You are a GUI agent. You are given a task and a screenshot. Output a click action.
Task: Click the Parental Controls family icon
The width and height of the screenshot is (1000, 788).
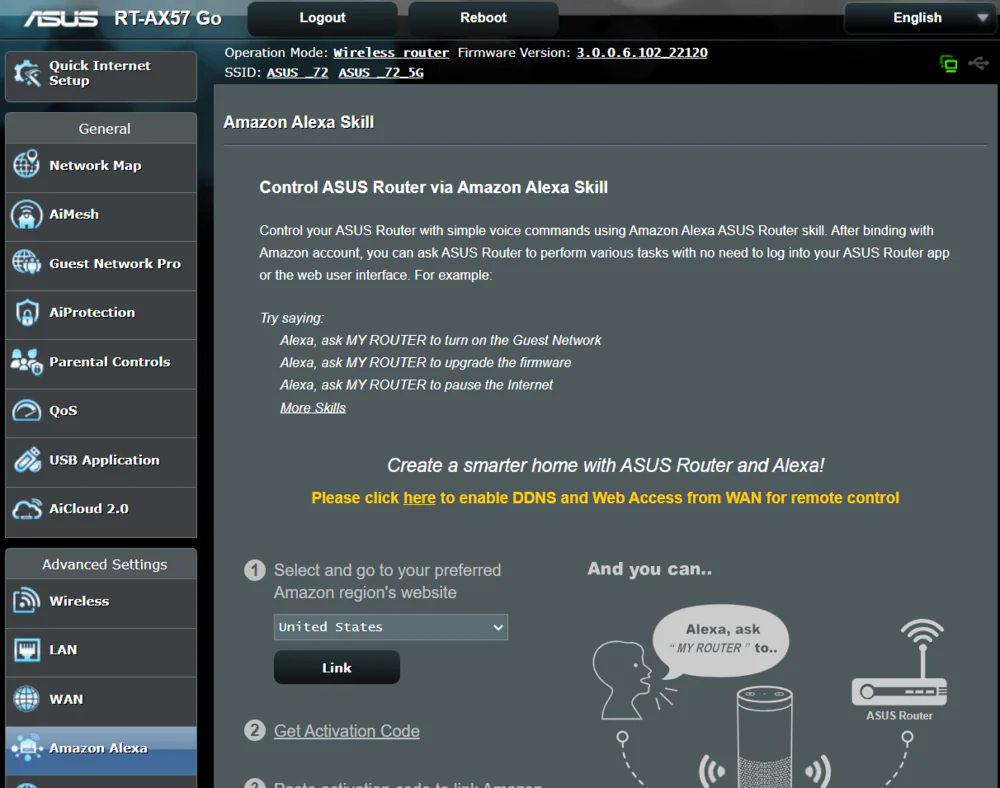pos(27,361)
